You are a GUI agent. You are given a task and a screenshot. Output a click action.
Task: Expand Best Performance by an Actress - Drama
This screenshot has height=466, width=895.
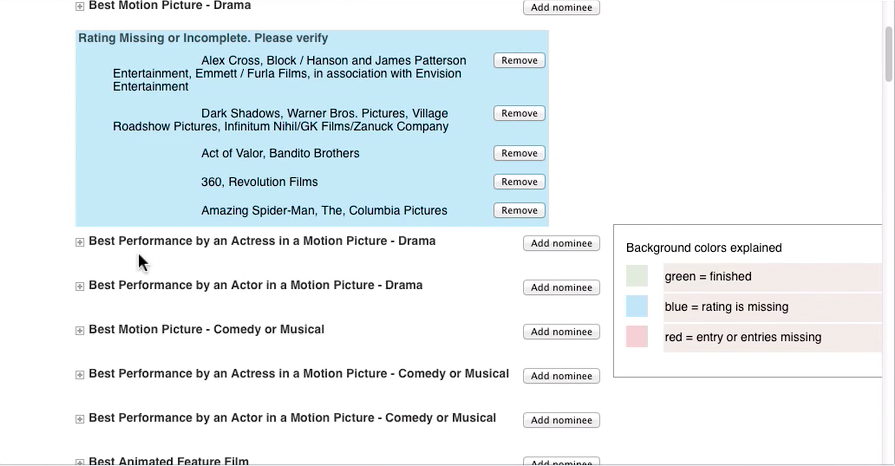click(x=80, y=242)
